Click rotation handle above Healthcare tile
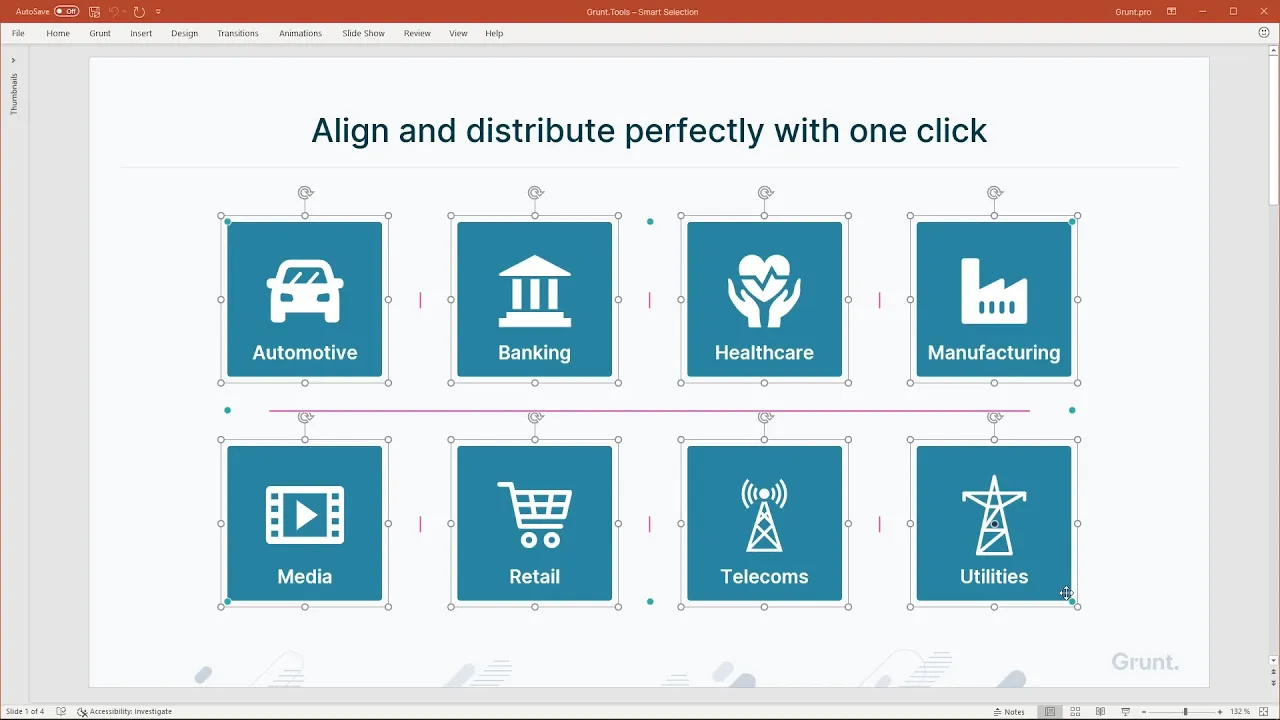1280x720 pixels. (765, 193)
